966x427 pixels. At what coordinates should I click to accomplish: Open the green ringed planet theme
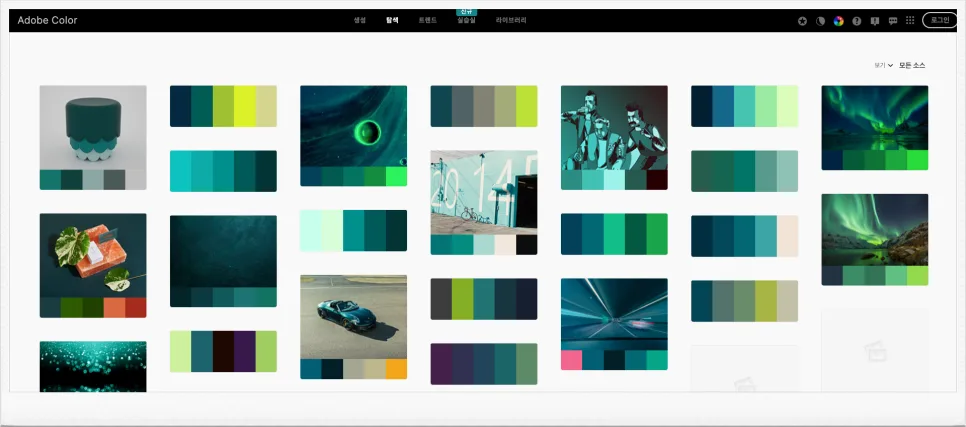[x=354, y=126]
